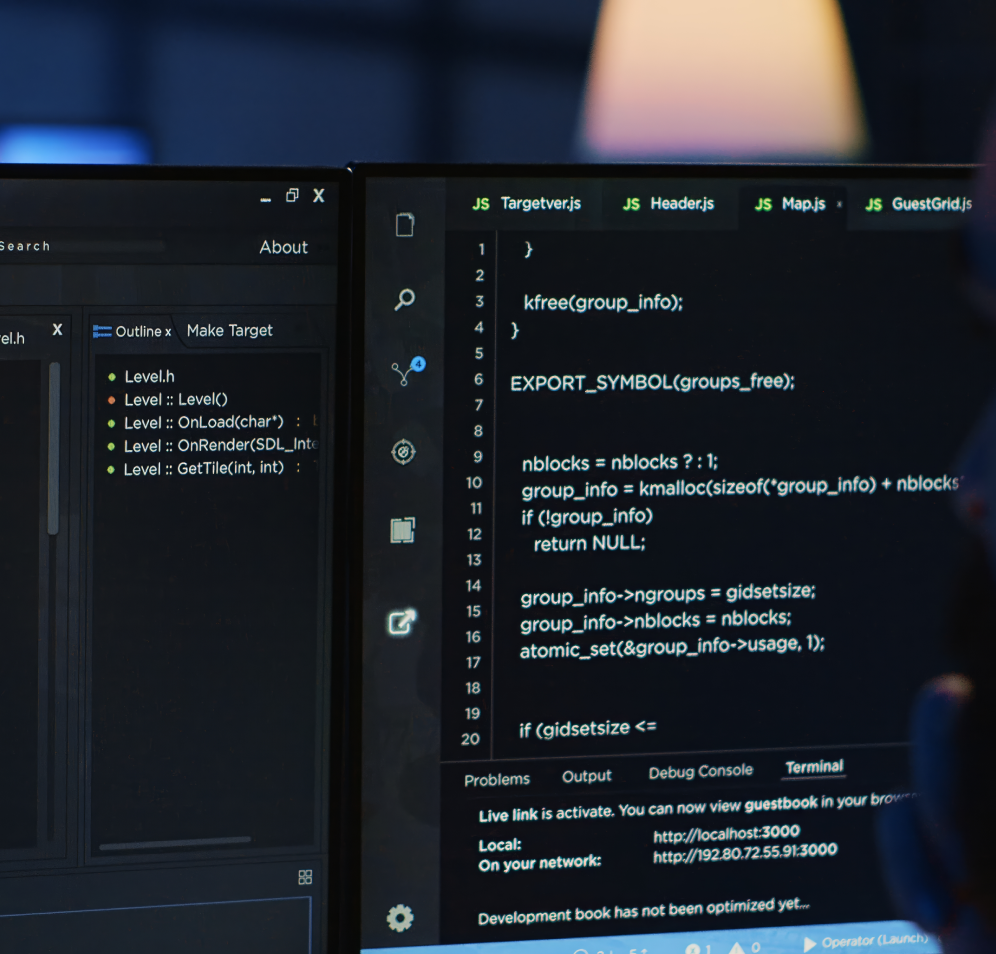Open the Explorer file icon in sidebar

pyautogui.click(x=404, y=225)
